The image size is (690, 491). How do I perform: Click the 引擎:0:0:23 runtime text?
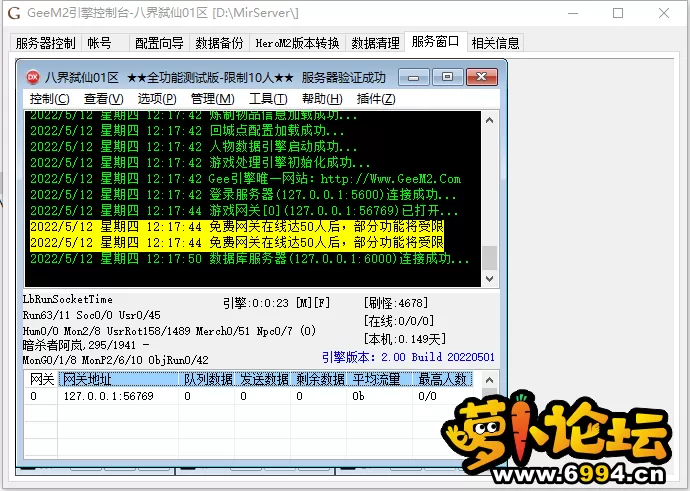pos(256,303)
